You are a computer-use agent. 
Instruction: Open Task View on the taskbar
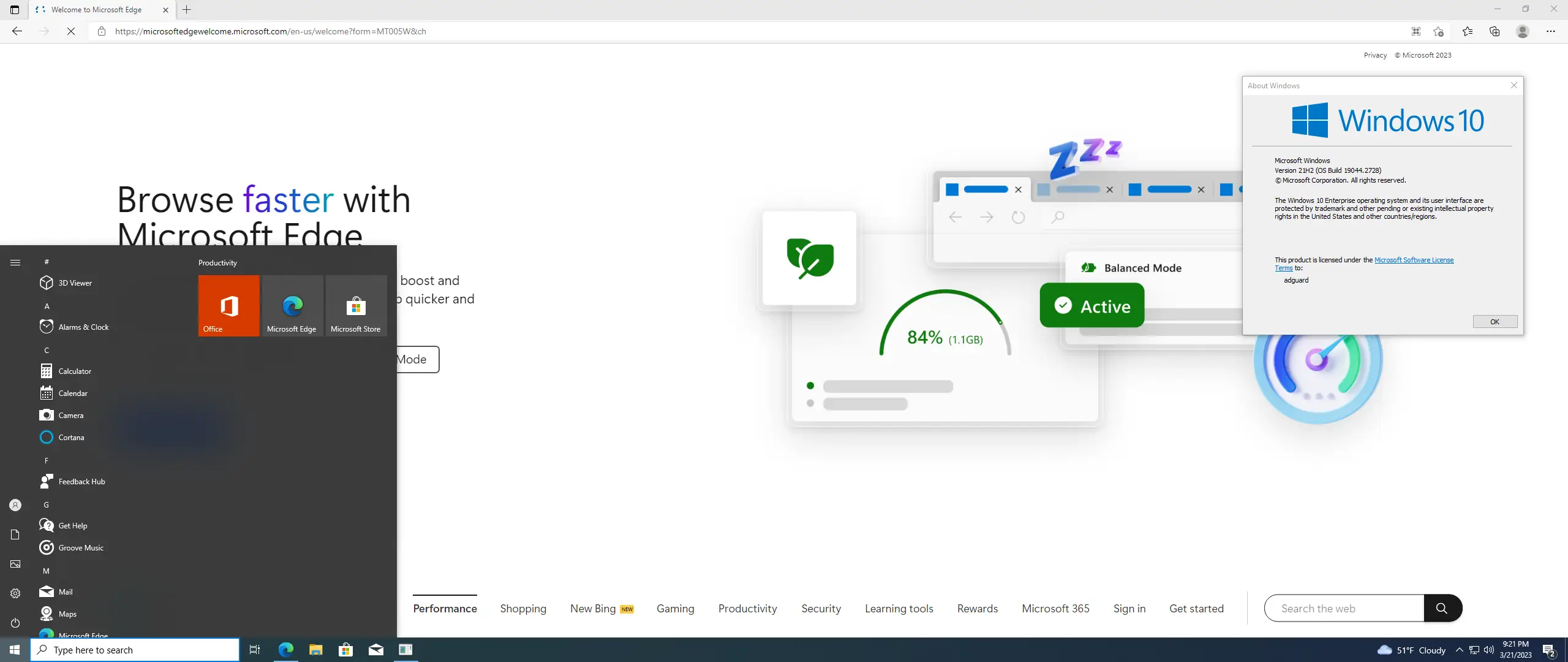tap(255, 650)
